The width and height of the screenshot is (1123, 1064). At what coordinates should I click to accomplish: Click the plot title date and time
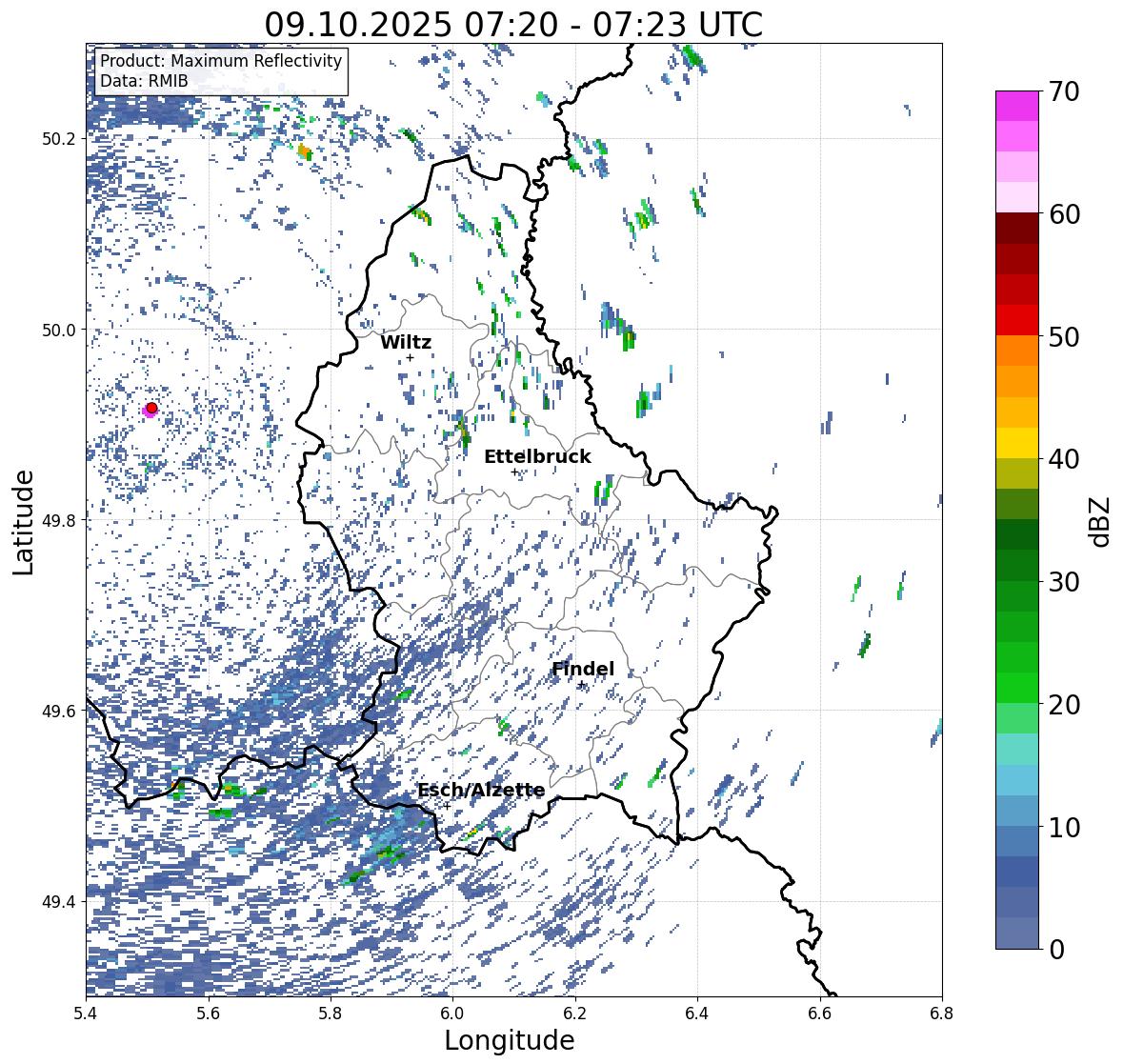(513, 25)
